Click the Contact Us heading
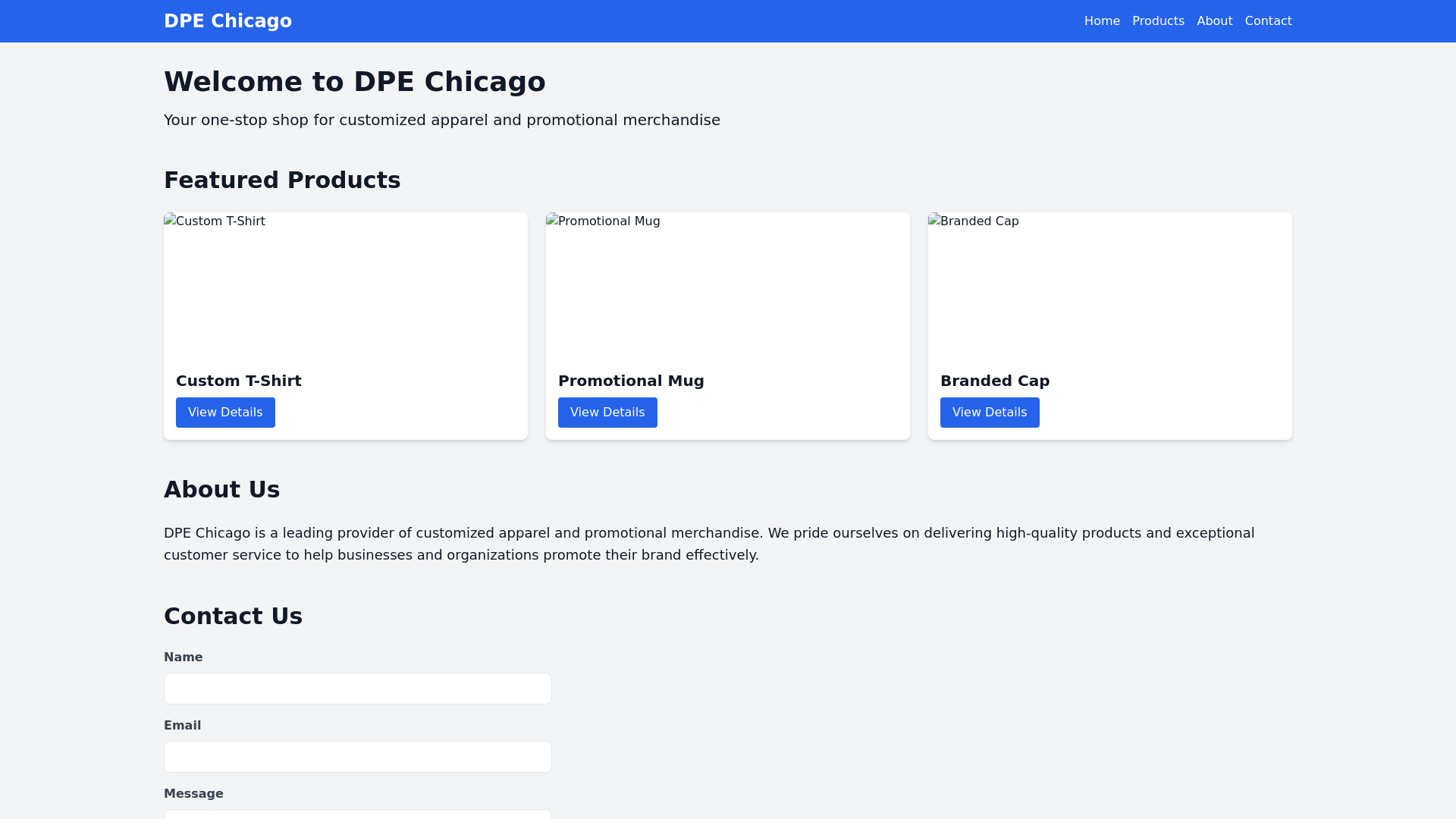Screen dimensions: 1456x819 (x=234, y=617)
